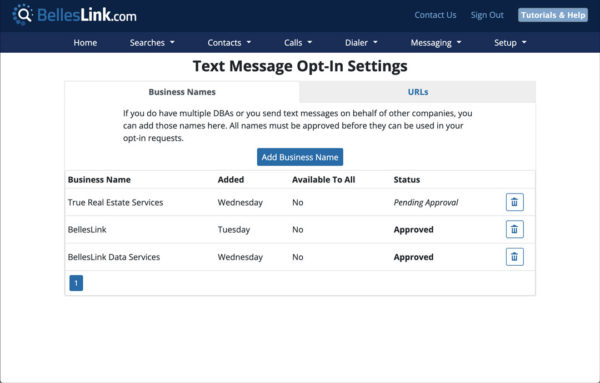The width and height of the screenshot is (600, 383).
Task: Open the Contacts dropdown menu
Action: pos(229,42)
